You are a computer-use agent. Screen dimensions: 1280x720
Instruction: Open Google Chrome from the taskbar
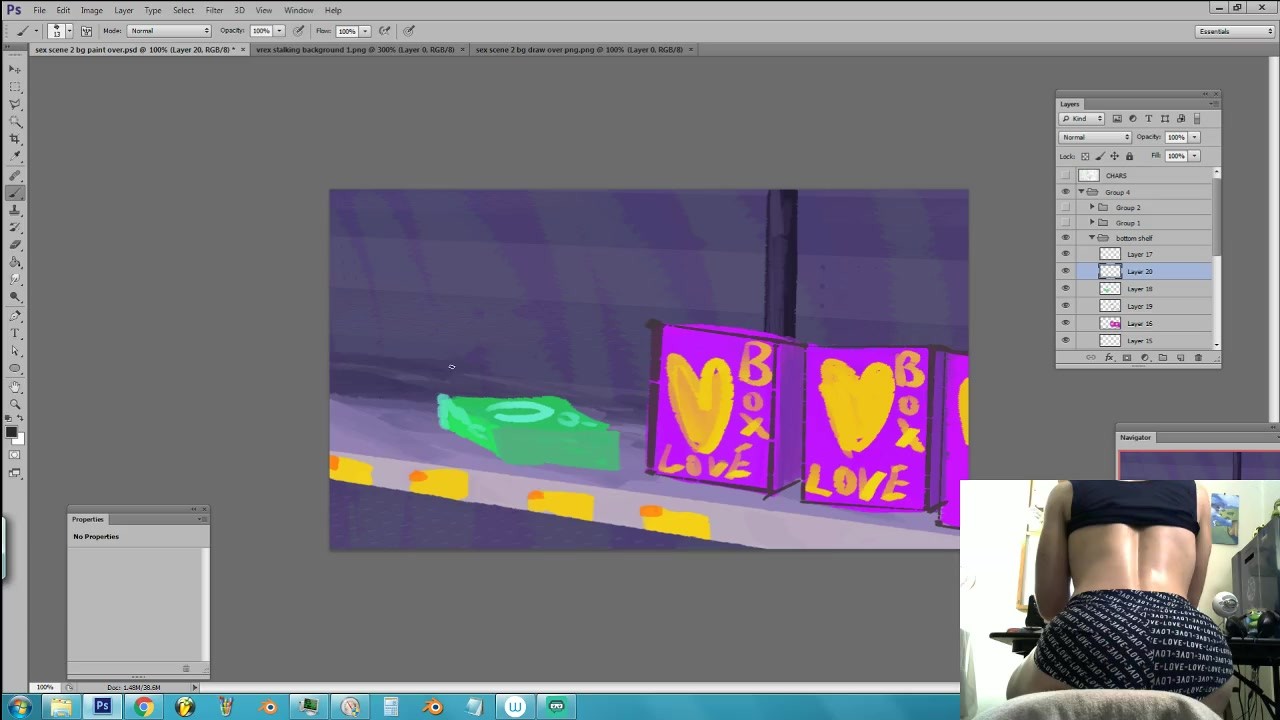(144, 707)
